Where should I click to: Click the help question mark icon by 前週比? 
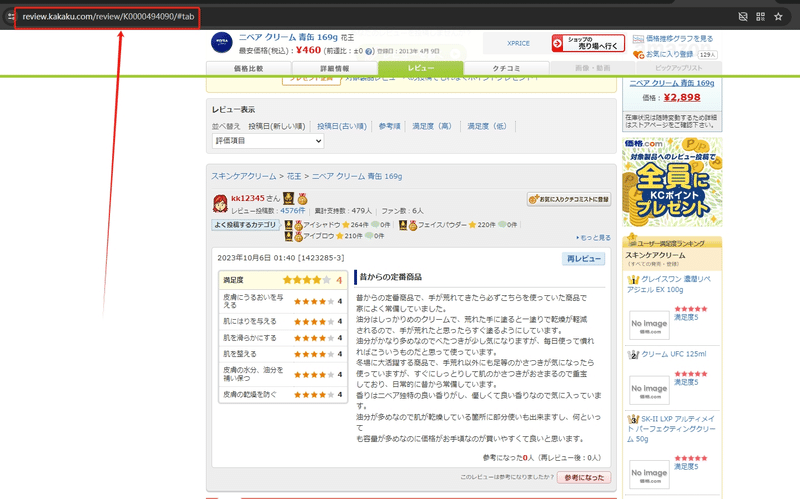point(369,52)
